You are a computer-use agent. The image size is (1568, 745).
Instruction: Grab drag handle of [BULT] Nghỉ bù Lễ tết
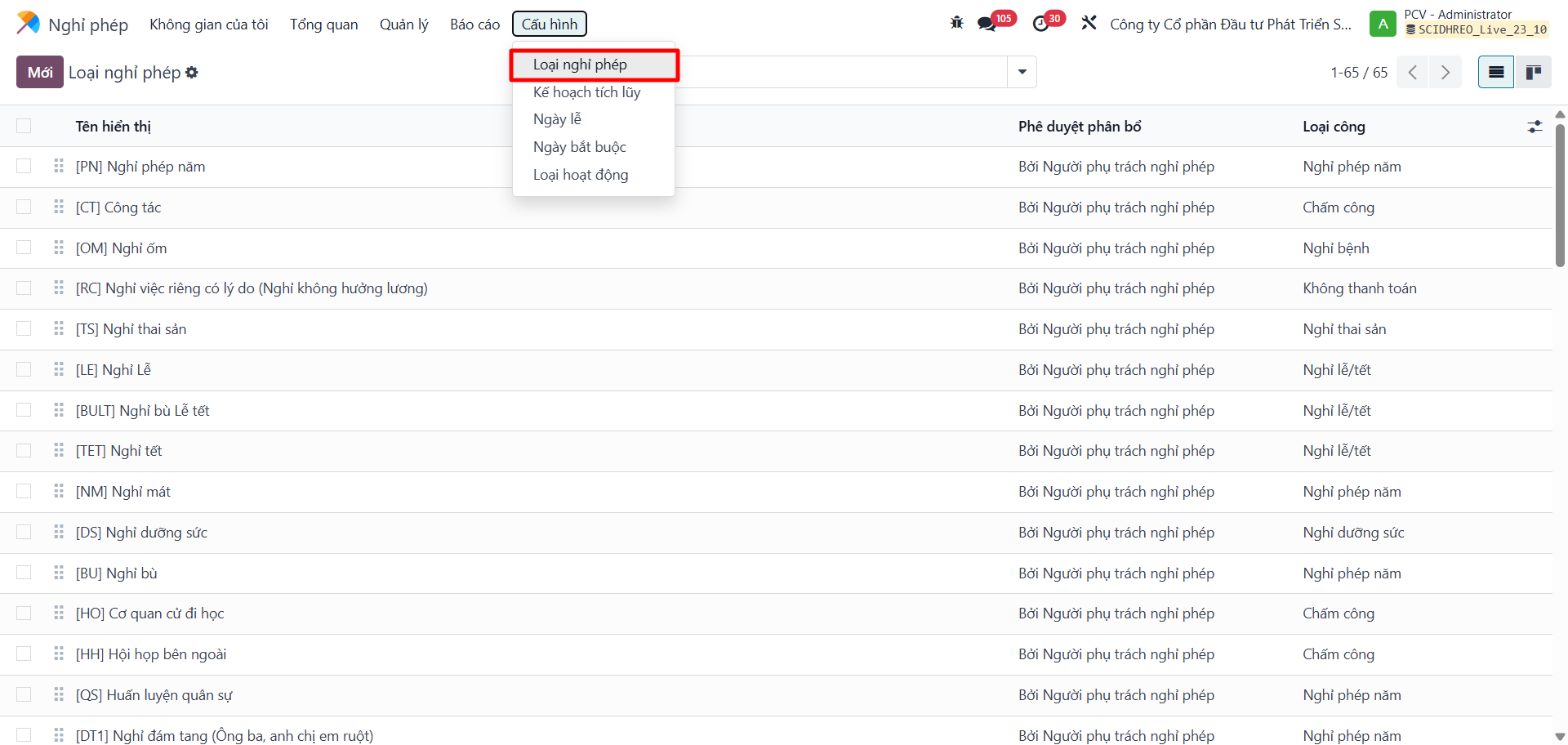[x=59, y=410]
